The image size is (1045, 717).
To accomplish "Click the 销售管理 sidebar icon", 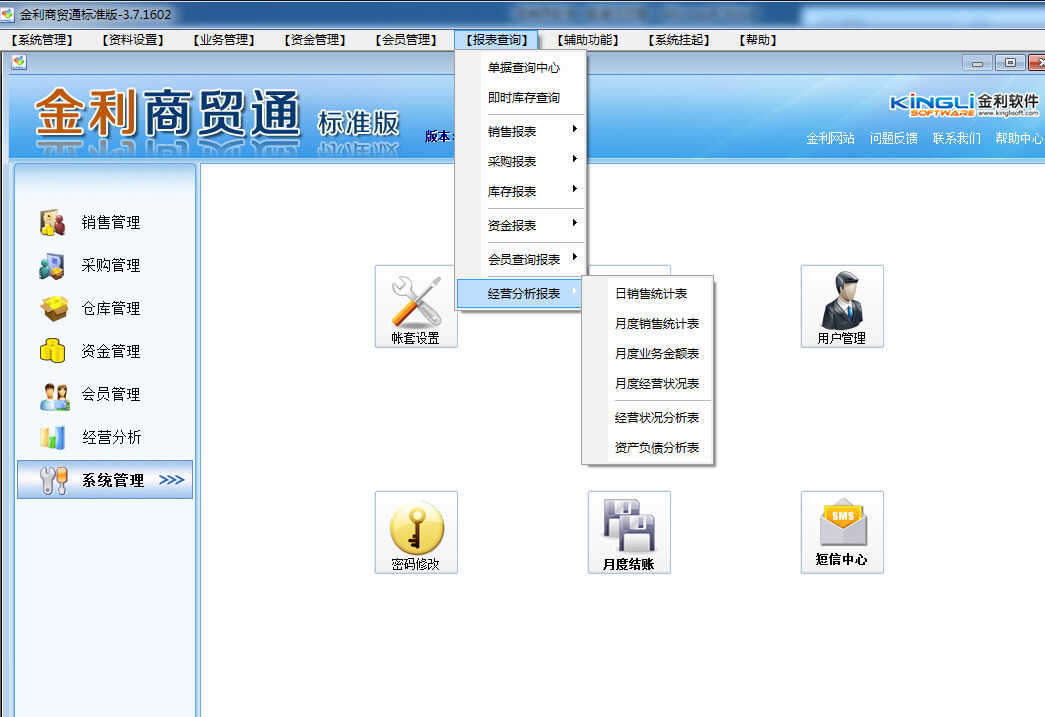I will coord(53,223).
